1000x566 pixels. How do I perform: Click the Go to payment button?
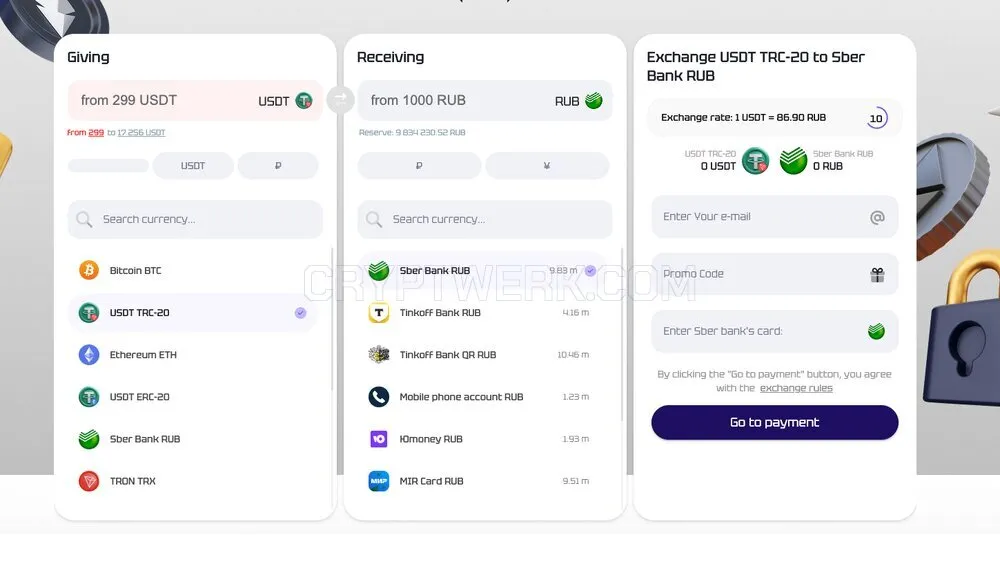click(x=774, y=422)
